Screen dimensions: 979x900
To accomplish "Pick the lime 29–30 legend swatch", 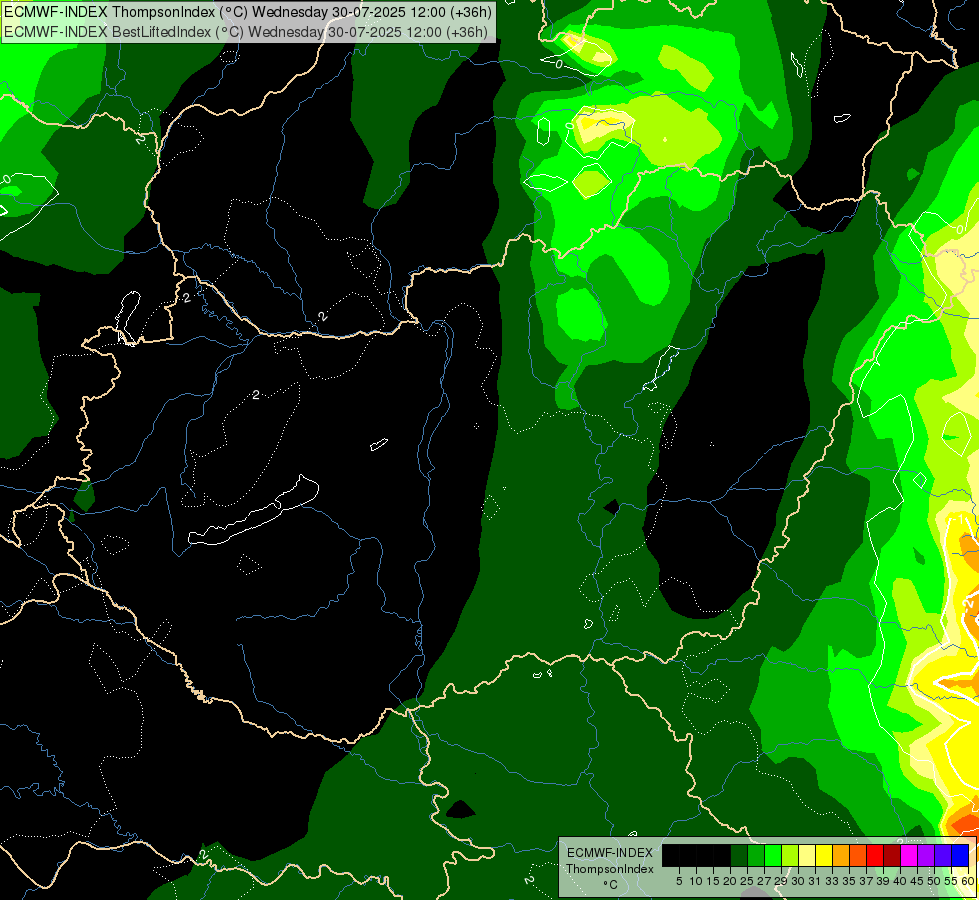I will pyautogui.click(x=790, y=855).
